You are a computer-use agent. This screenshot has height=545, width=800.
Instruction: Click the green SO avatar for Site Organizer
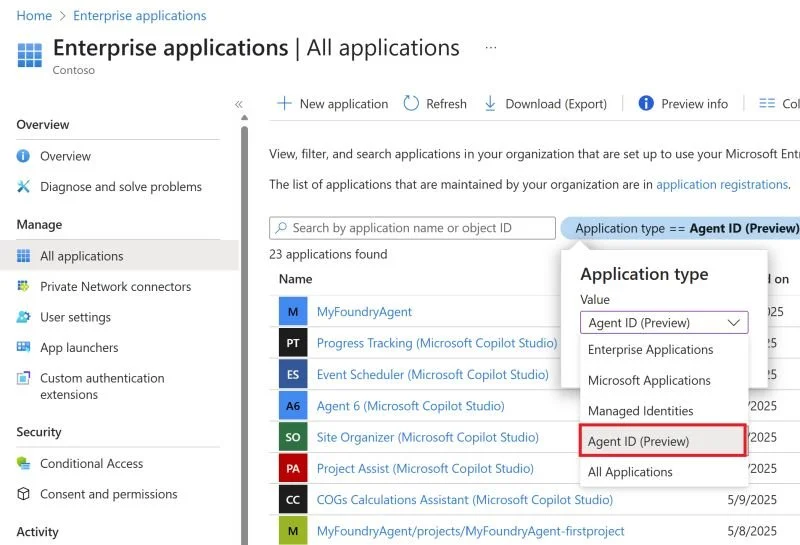pyautogui.click(x=293, y=437)
